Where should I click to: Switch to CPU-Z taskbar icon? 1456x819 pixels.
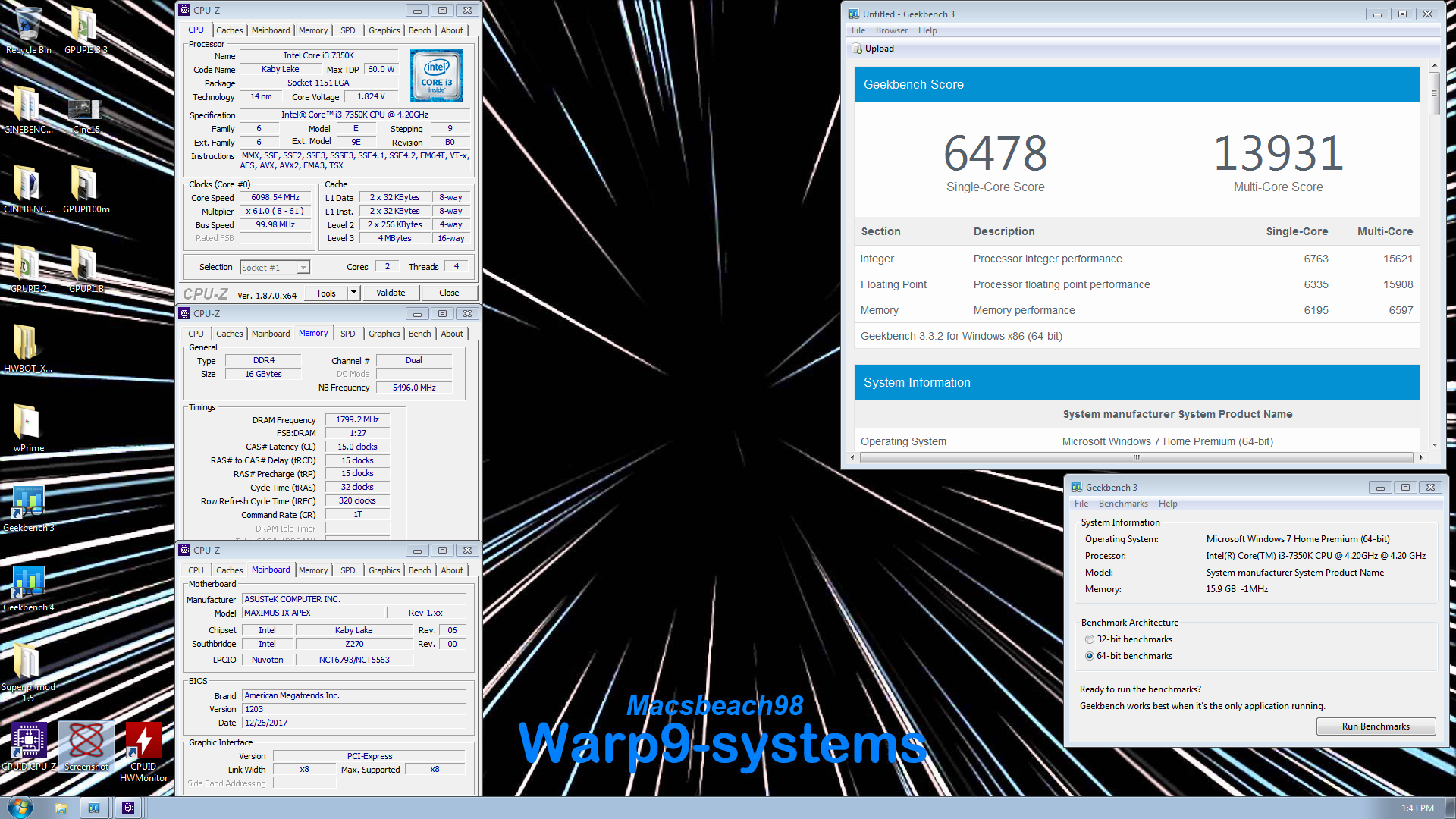[128, 808]
